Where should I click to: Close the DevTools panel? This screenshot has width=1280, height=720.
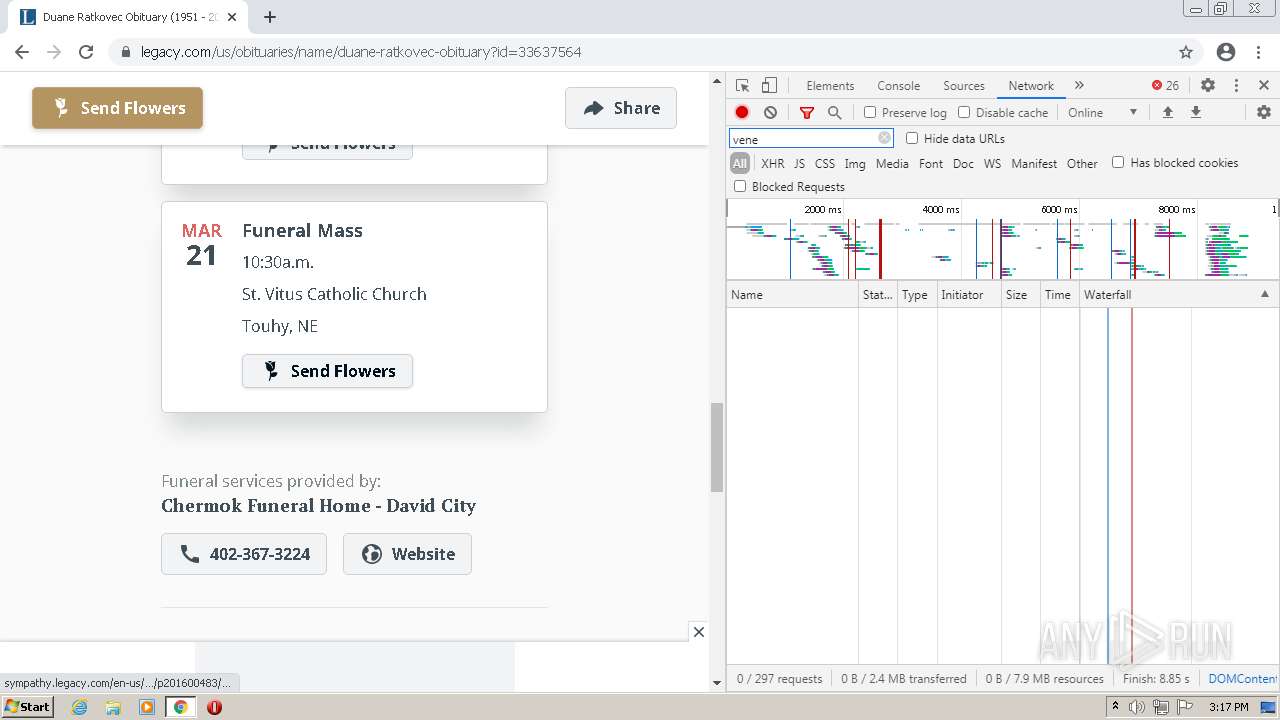[x=1264, y=86]
